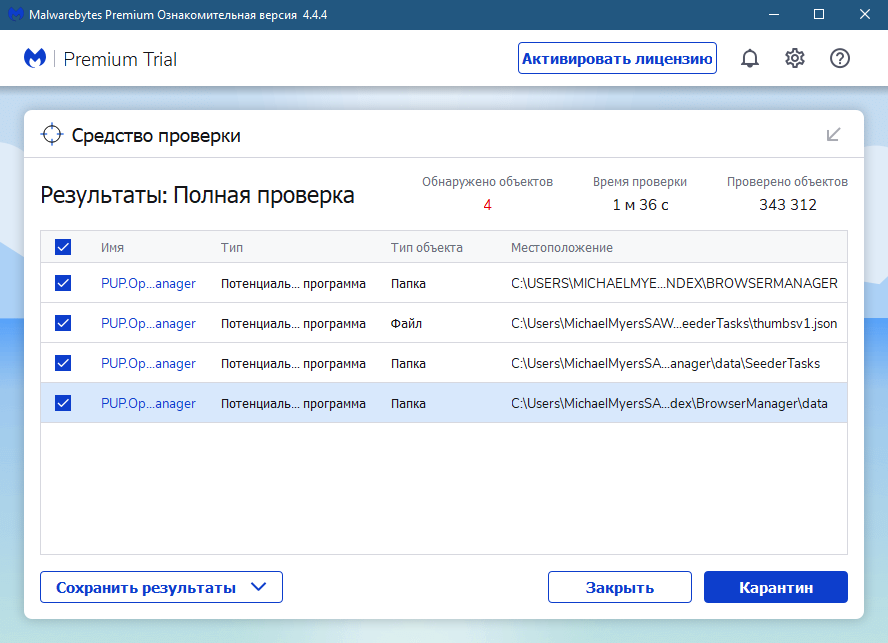The image size is (888, 643).
Task: Select the path ending in data\SeederTasks
Action: pos(665,363)
